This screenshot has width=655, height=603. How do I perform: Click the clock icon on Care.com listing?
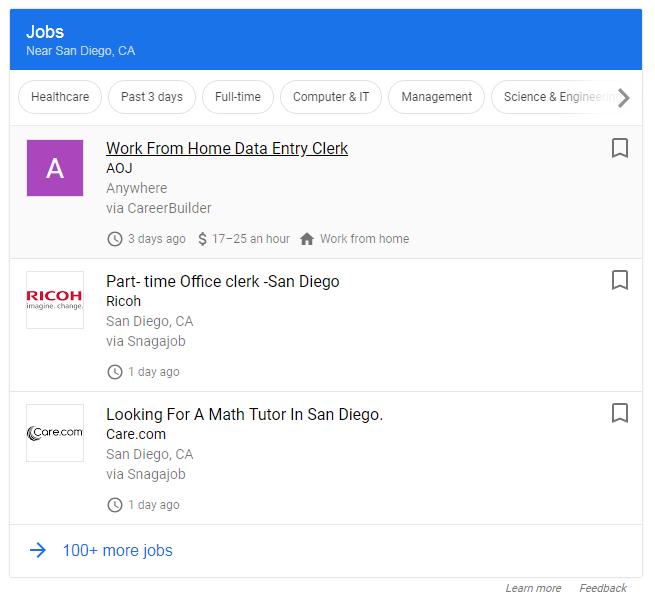click(x=115, y=505)
